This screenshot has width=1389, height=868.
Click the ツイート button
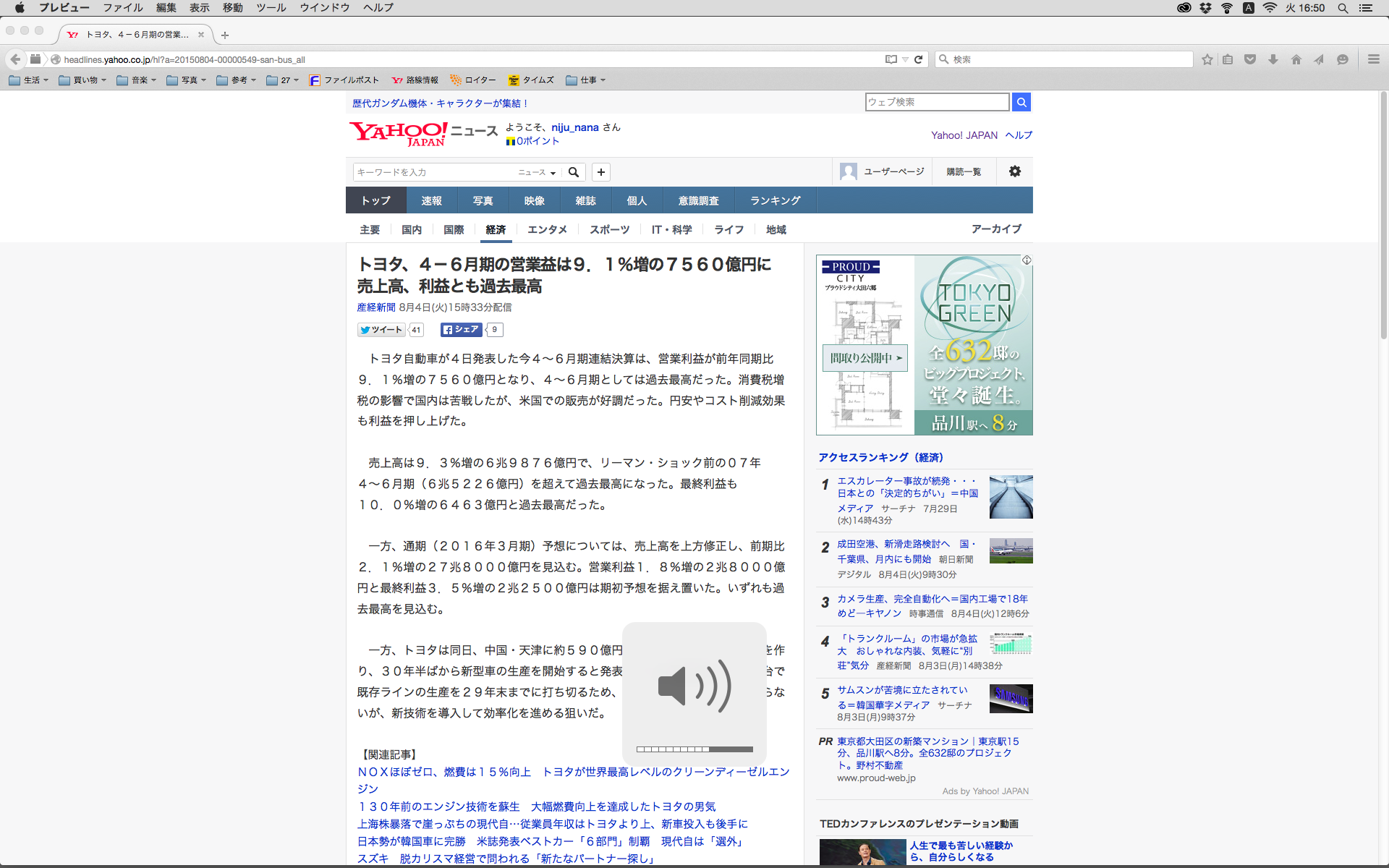381,330
